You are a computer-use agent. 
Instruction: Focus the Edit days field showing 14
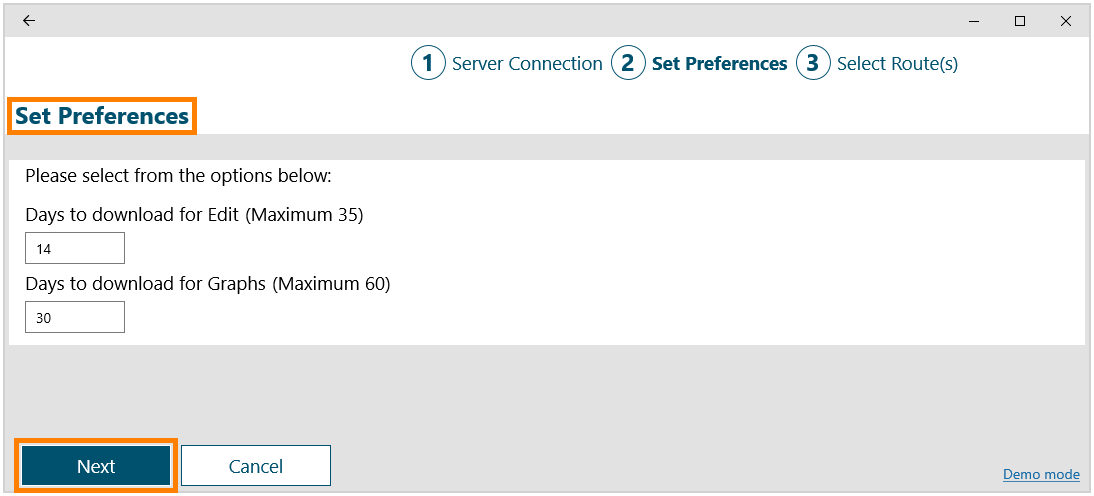coord(75,248)
